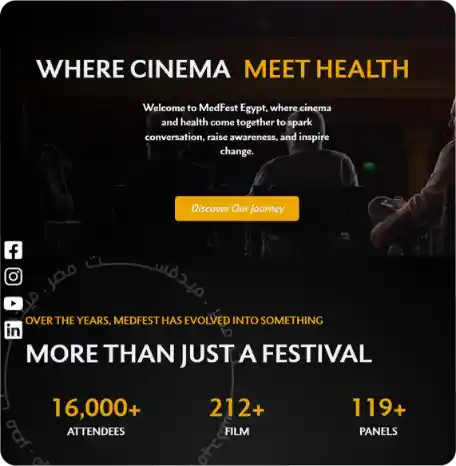
Task: Click the circular Arabic watermark text
Action: click(x=143, y=277)
